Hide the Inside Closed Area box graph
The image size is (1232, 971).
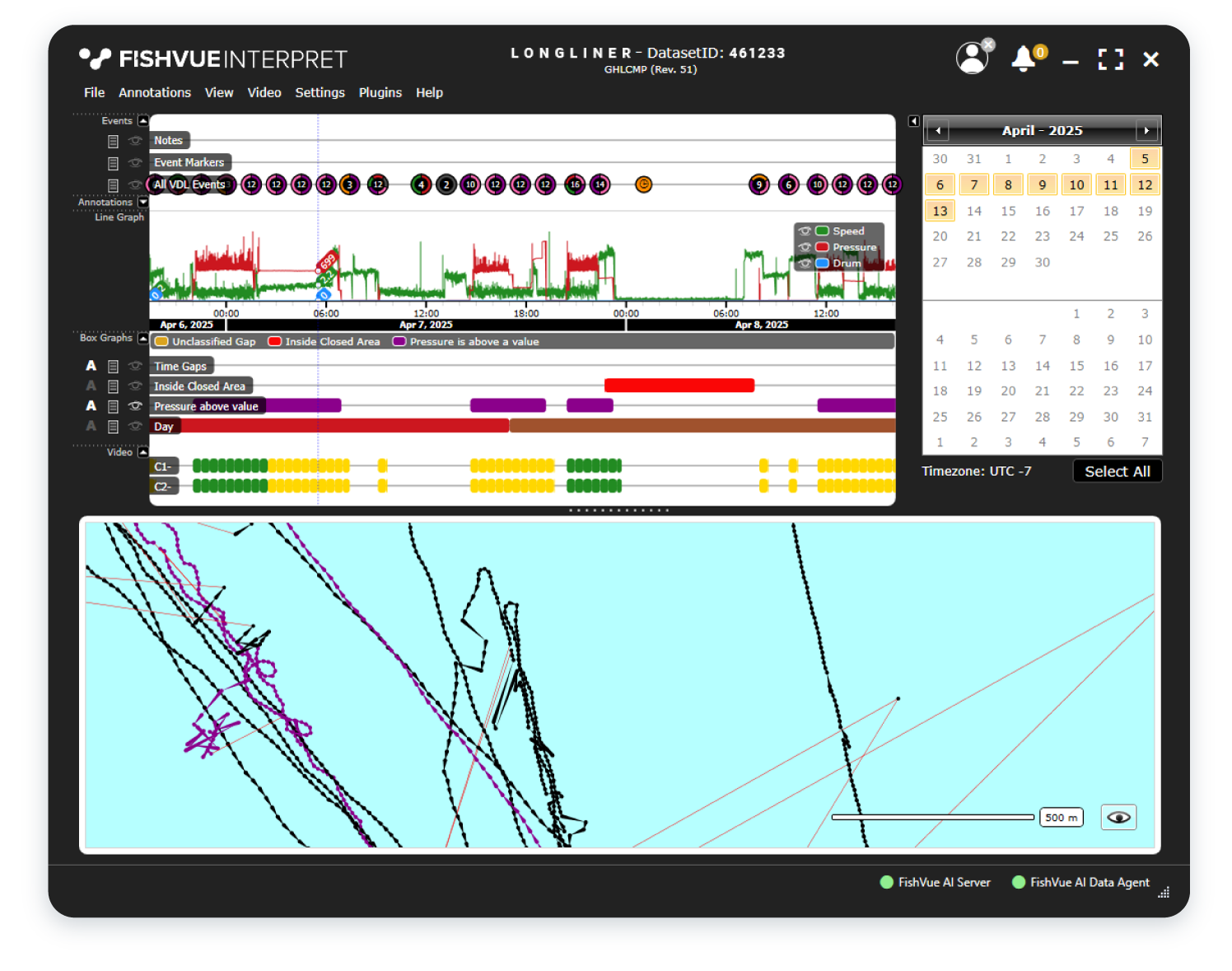pyautogui.click(x=135, y=386)
